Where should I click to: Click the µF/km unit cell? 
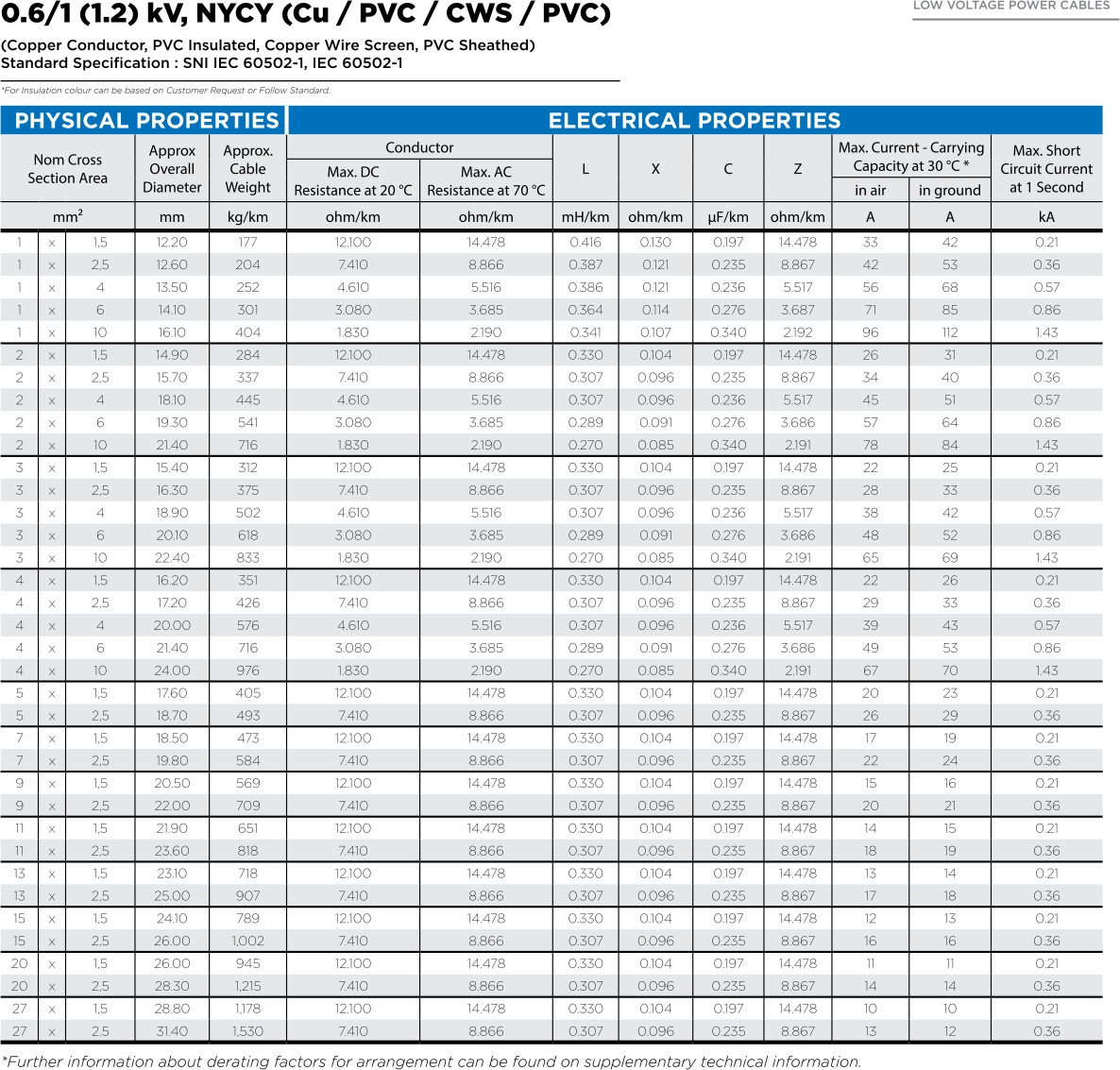[728, 216]
